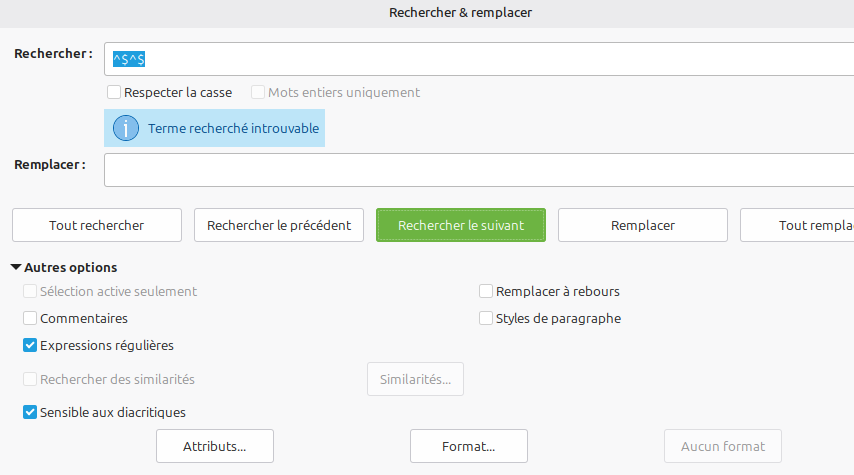Image resolution: width=854 pixels, height=475 pixels.
Task: Open the 'Attributs...' dialog
Action: 215,446
